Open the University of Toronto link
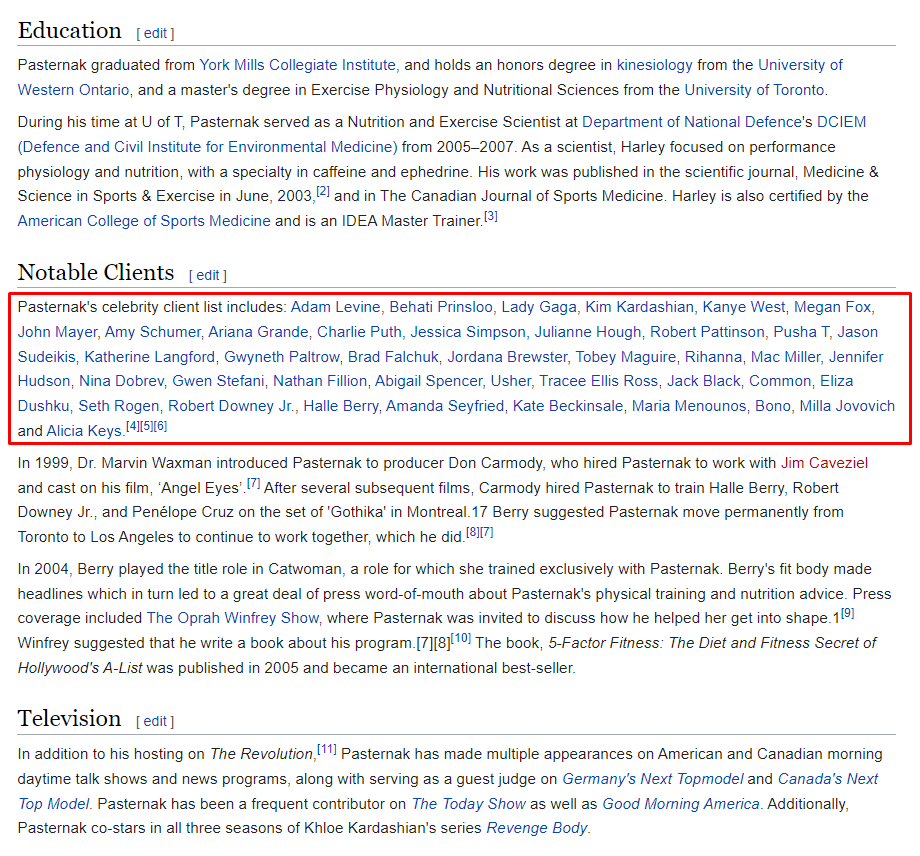Viewport: 920px width, 856px height. point(754,90)
